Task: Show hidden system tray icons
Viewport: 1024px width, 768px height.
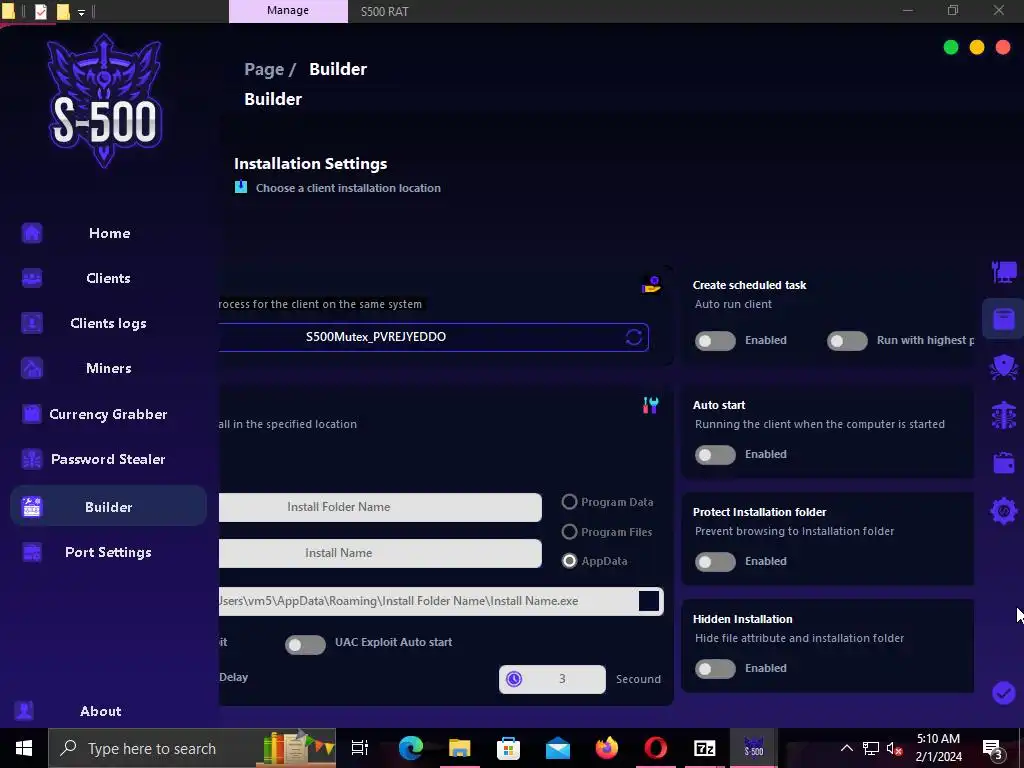Action: pos(846,748)
